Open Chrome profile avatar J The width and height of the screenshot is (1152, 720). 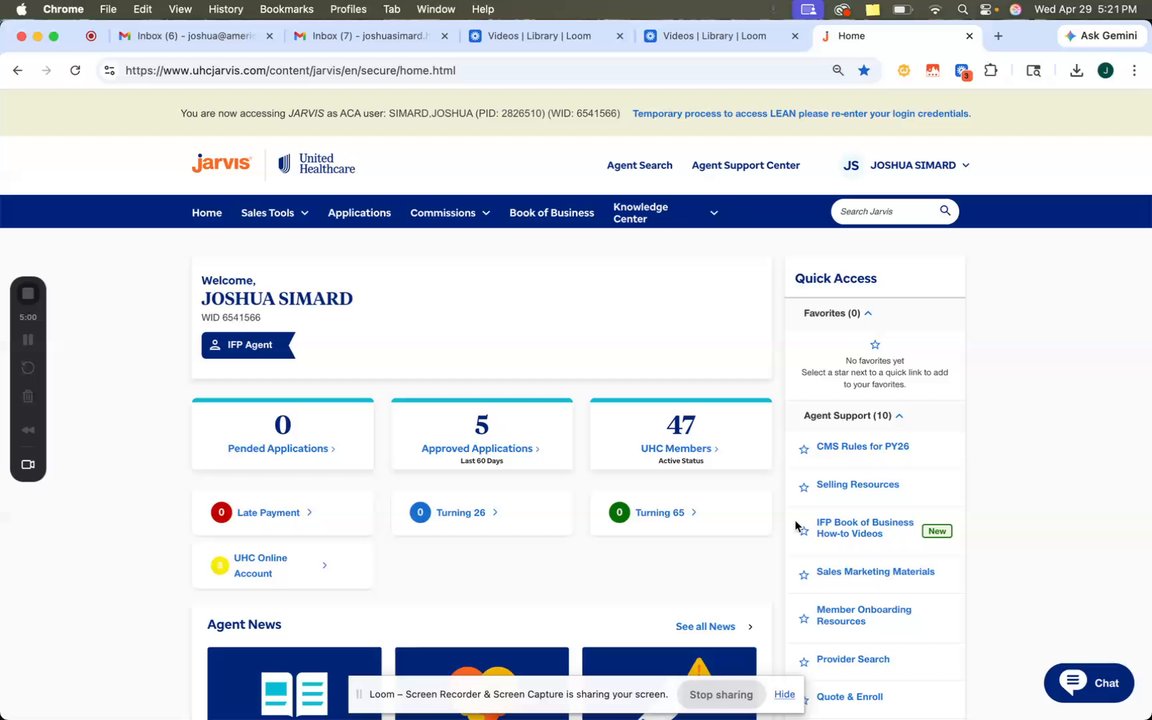1105,71
